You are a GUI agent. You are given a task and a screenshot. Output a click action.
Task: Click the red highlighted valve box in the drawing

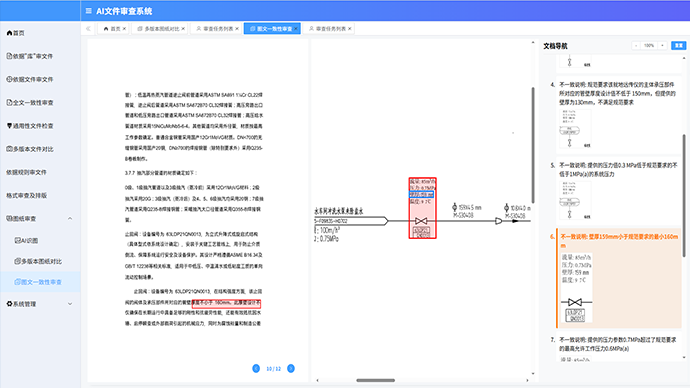[422, 208]
